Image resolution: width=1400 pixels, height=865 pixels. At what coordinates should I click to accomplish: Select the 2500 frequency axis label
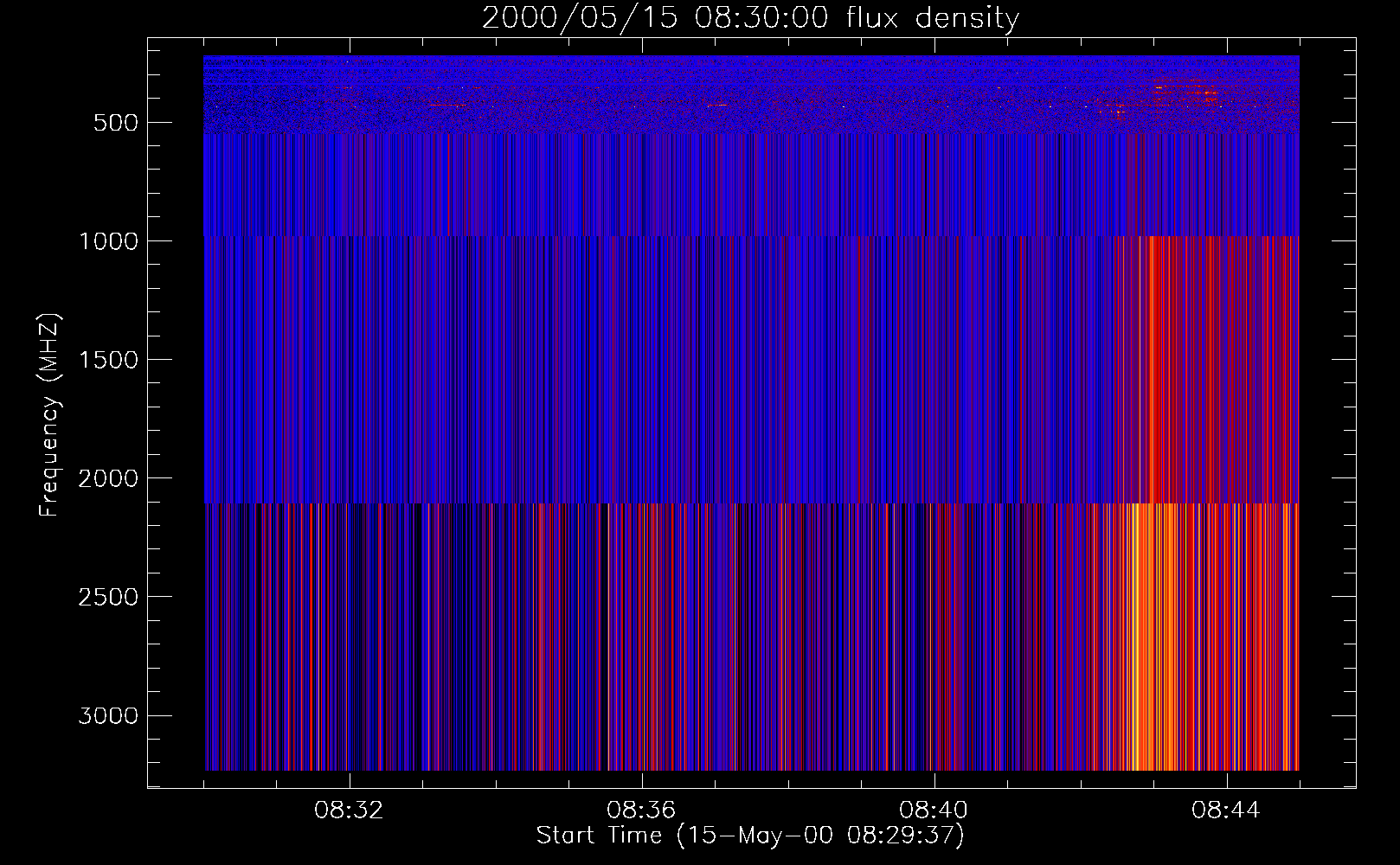(108, 597)
